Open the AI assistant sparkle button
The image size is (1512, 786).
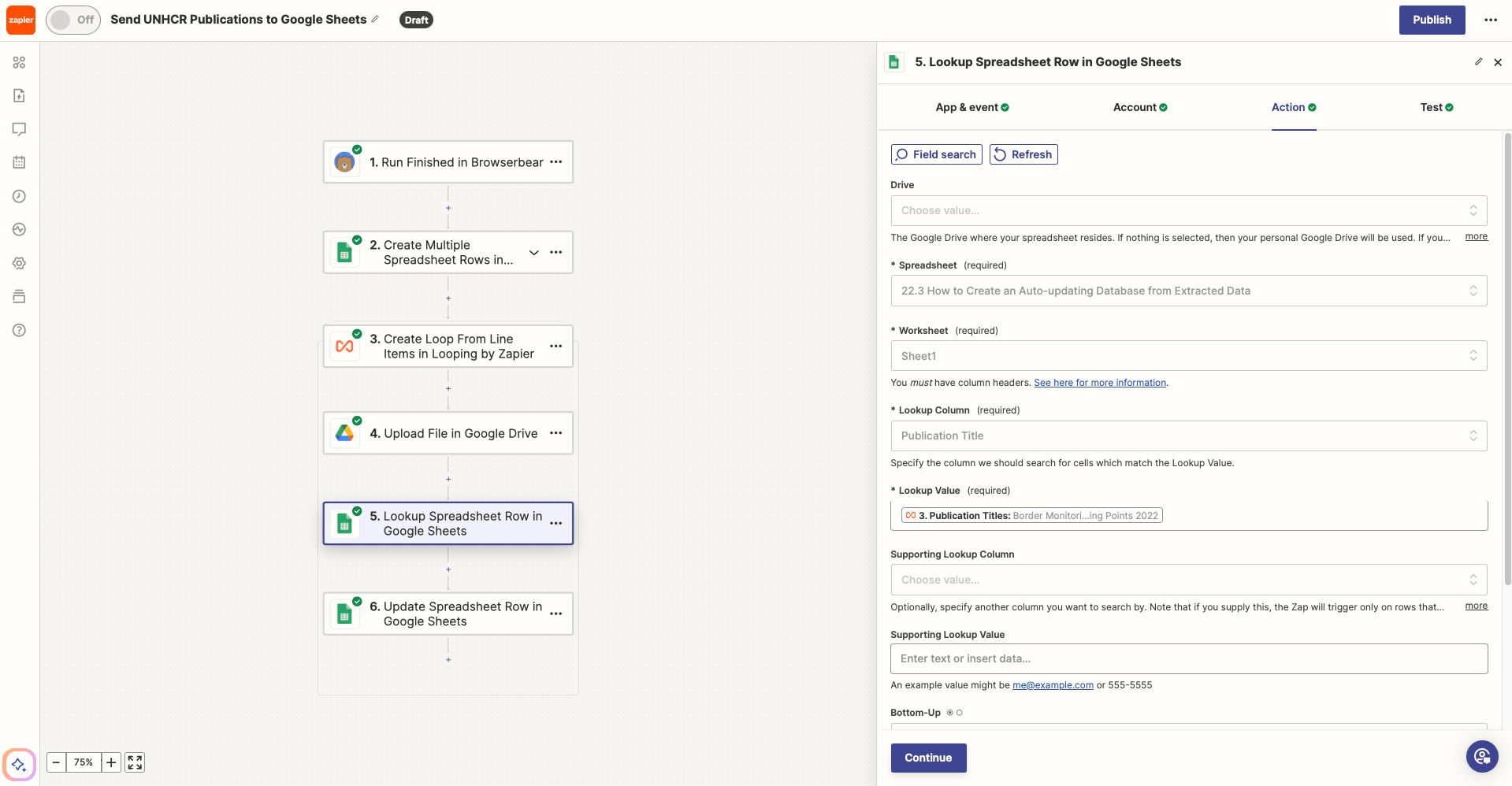(19, 764)
